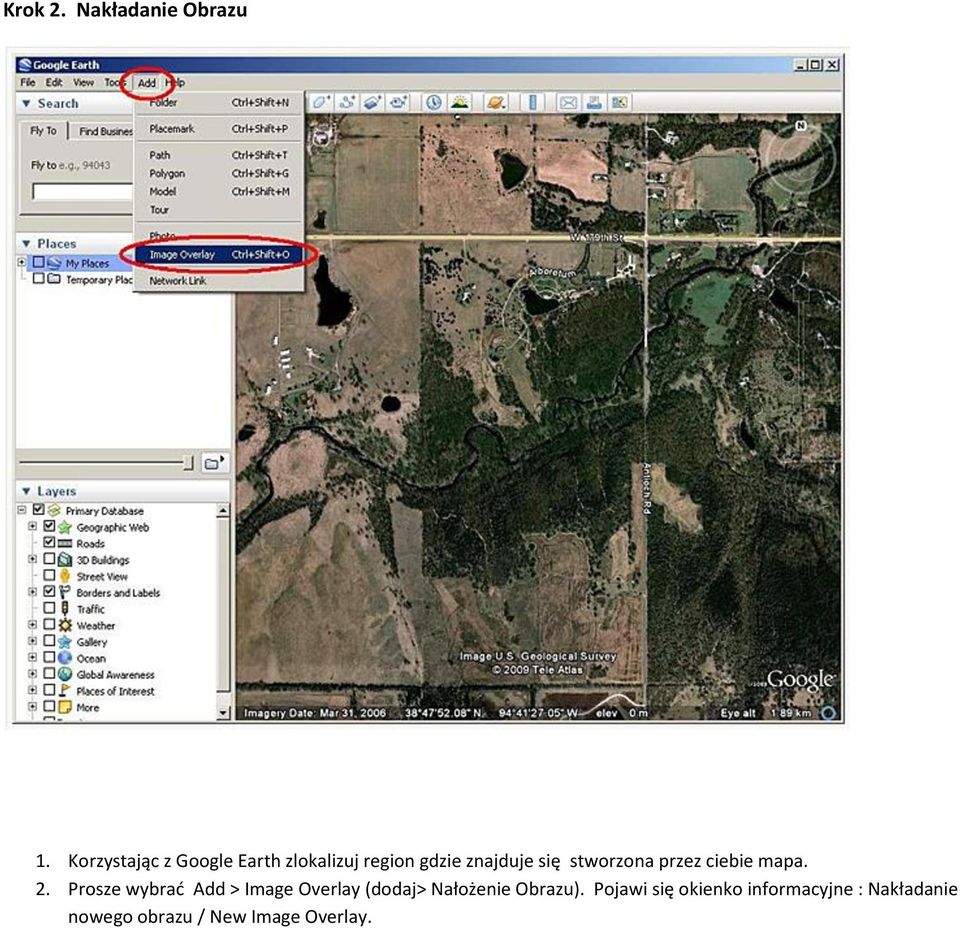Screen dimensions: 960x928
Task: Click the Places of Interest flag icon
Action: point(65,690)
